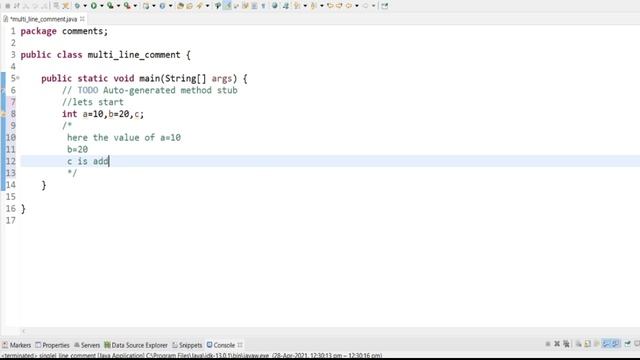Click the globe web browser toolbar icon
The image size is (640, 360).
[275, 6]
